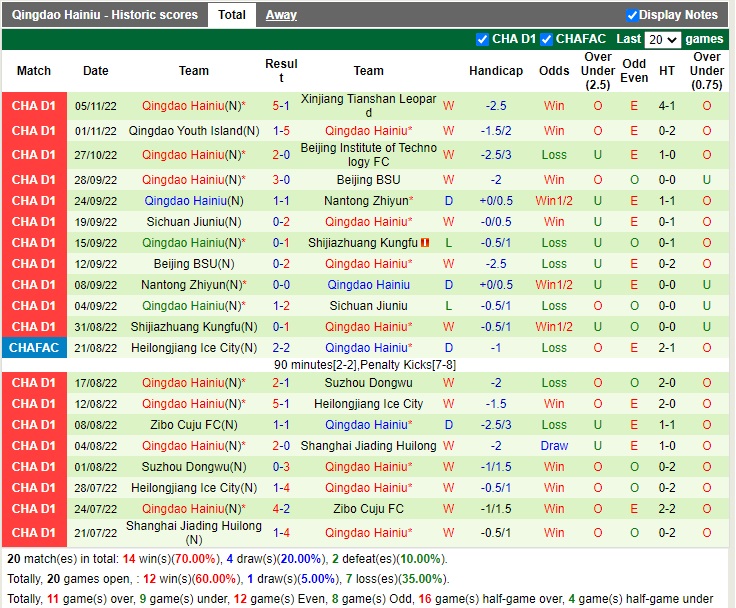The width and height of the screenshot is (736, 608).
Task: Open the Last 20 games dropdown
Action: 662,39
